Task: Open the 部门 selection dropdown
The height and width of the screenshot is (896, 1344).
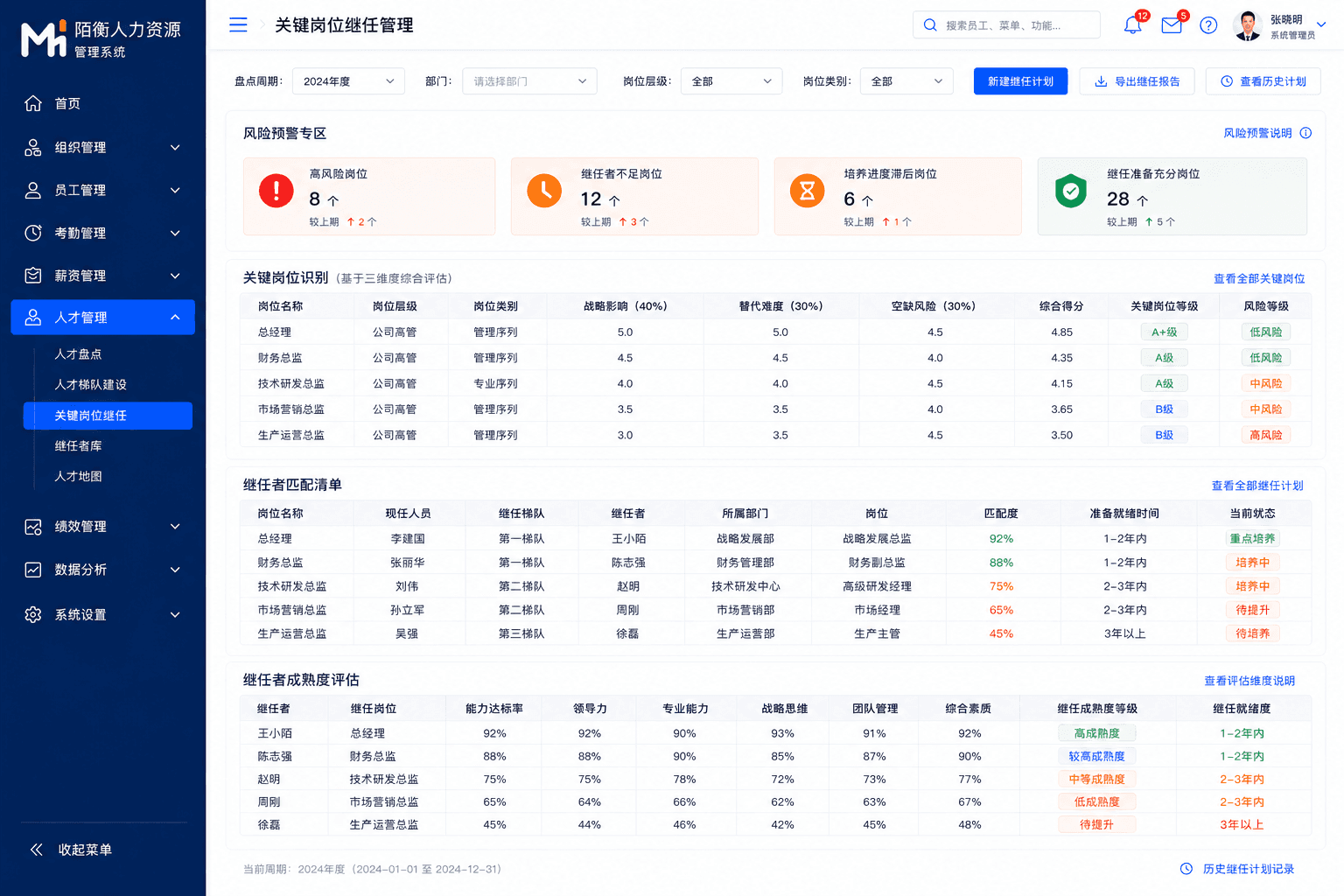Action: click(529, 81)
